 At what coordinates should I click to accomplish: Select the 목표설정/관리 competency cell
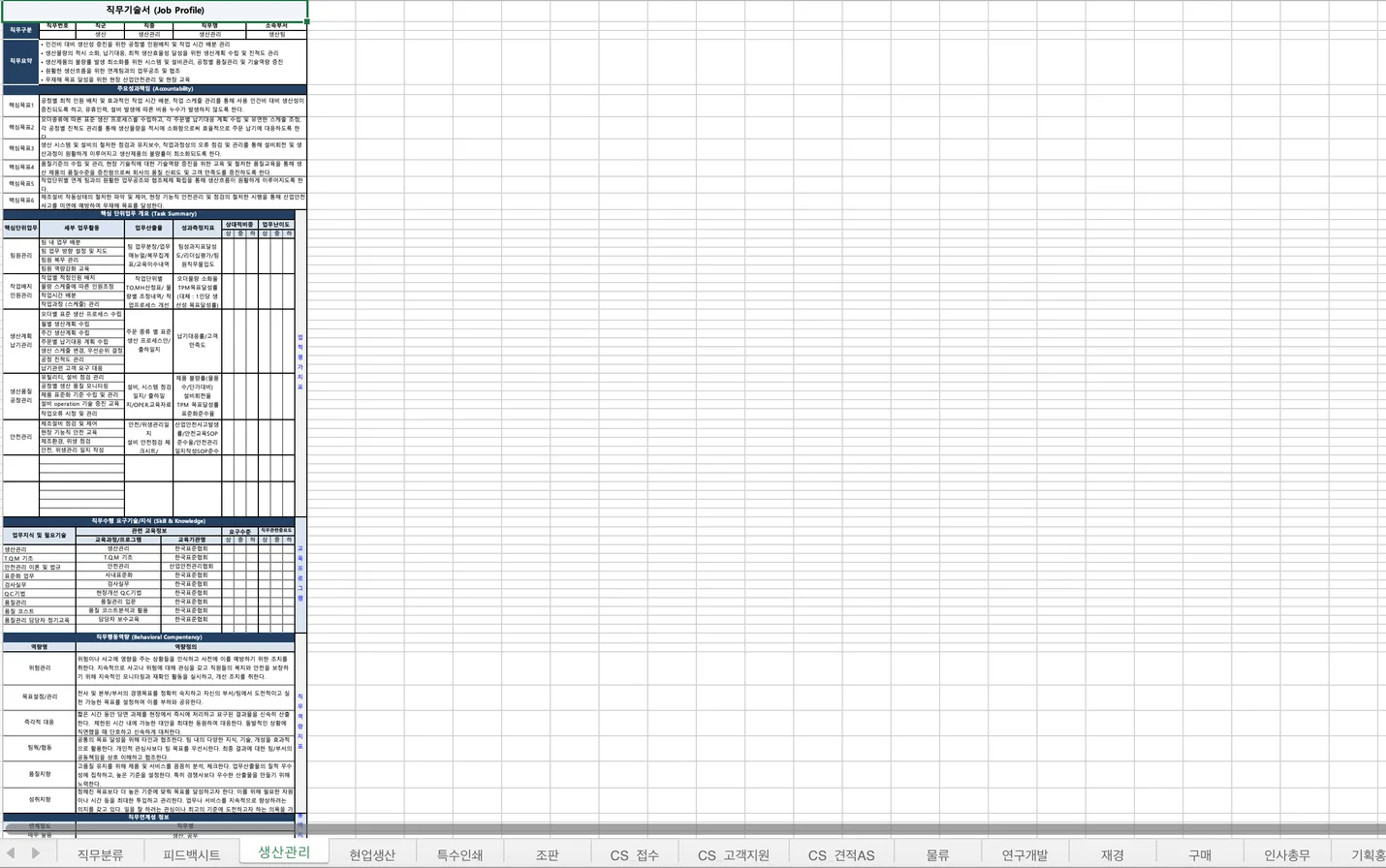[39, 697]
